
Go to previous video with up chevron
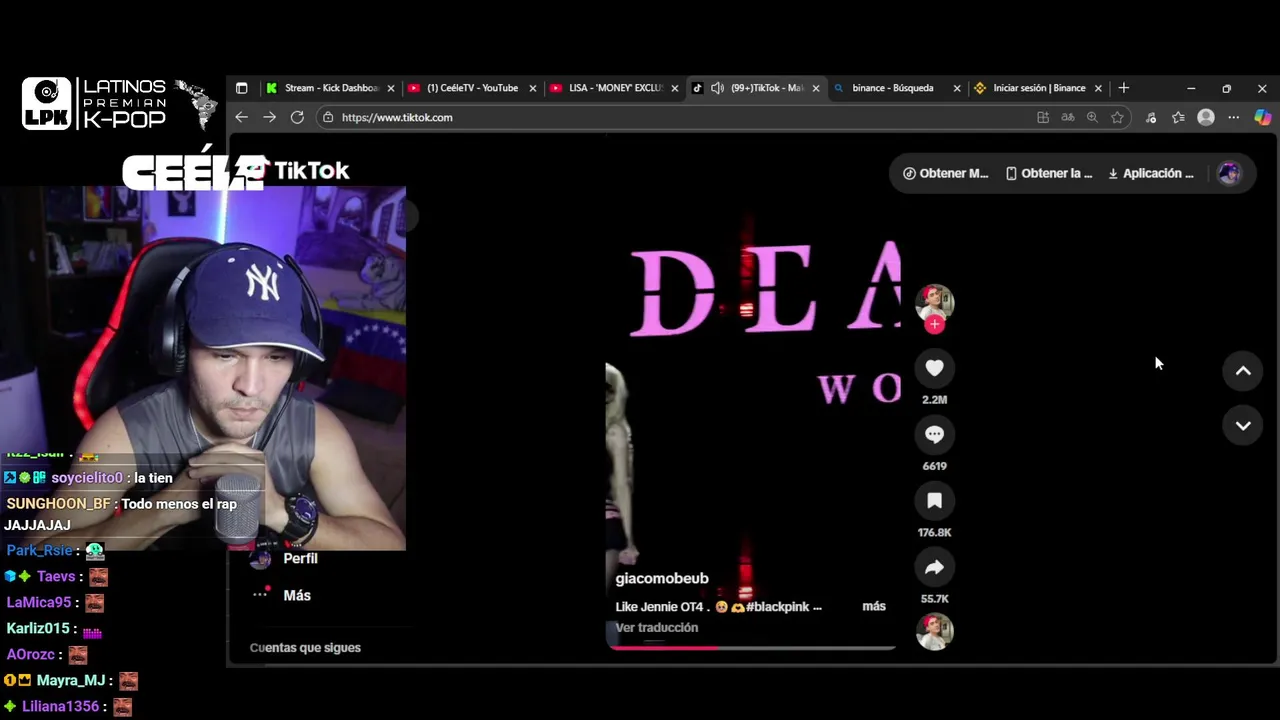(x=1243, y=371)
